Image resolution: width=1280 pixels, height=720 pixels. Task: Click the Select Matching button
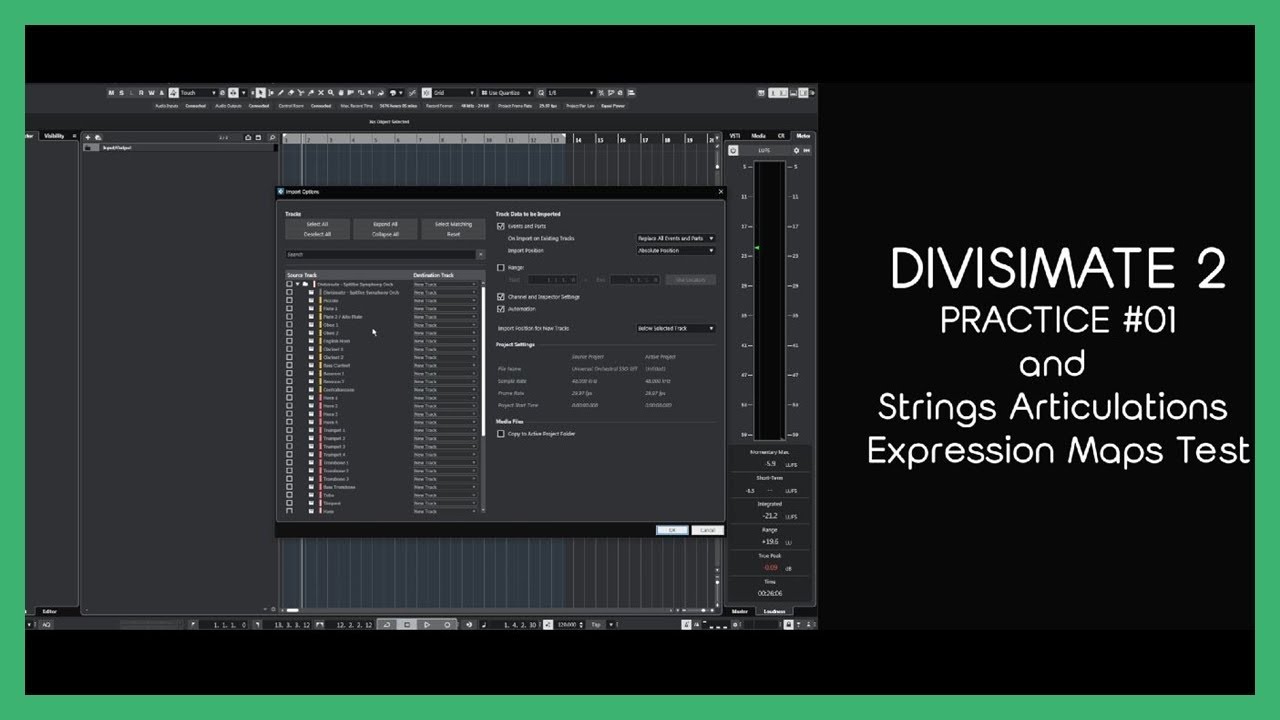point(453,224)
